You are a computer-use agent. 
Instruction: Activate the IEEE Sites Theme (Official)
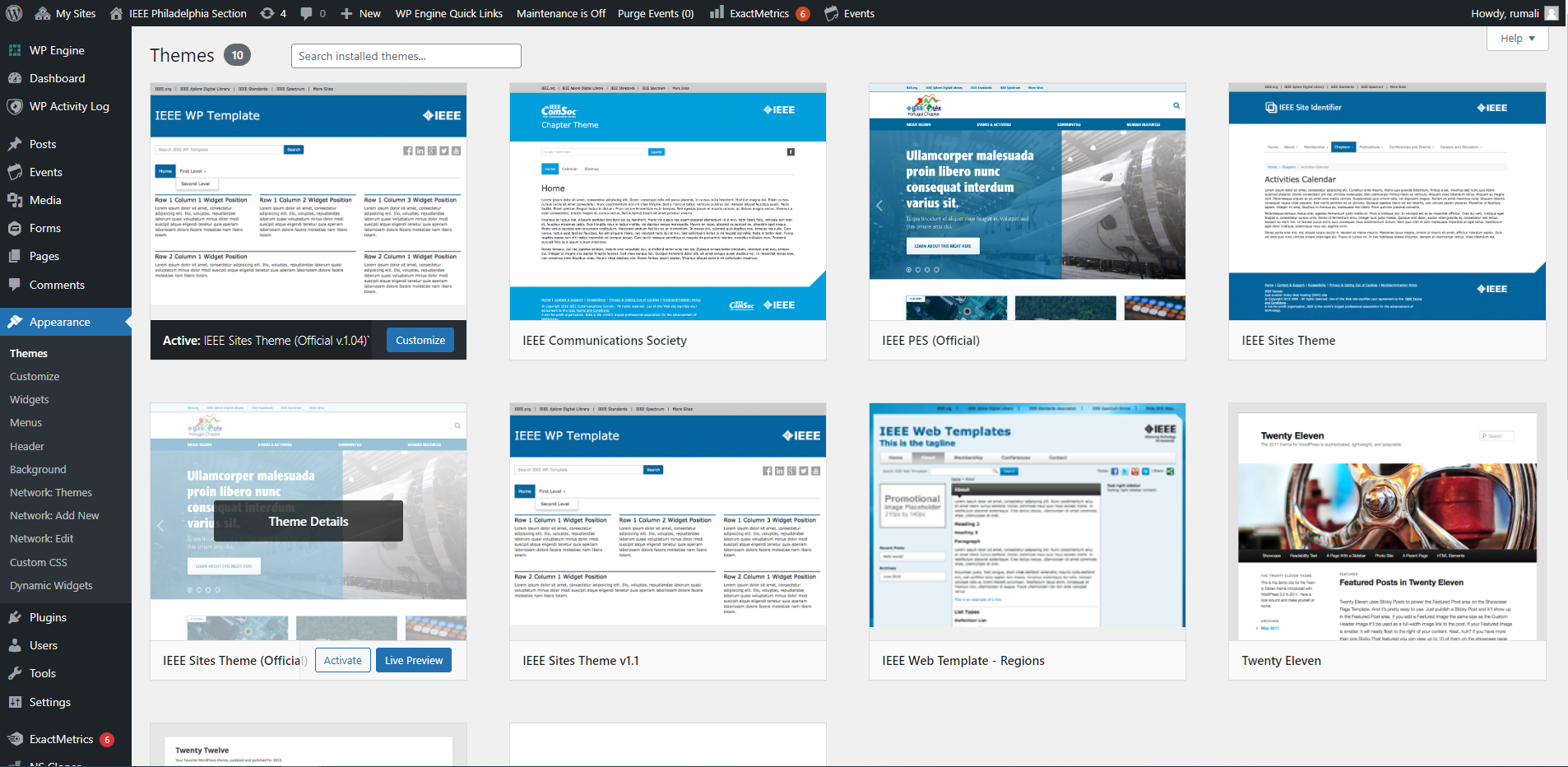pyautogui.click(x=342, y=659)
